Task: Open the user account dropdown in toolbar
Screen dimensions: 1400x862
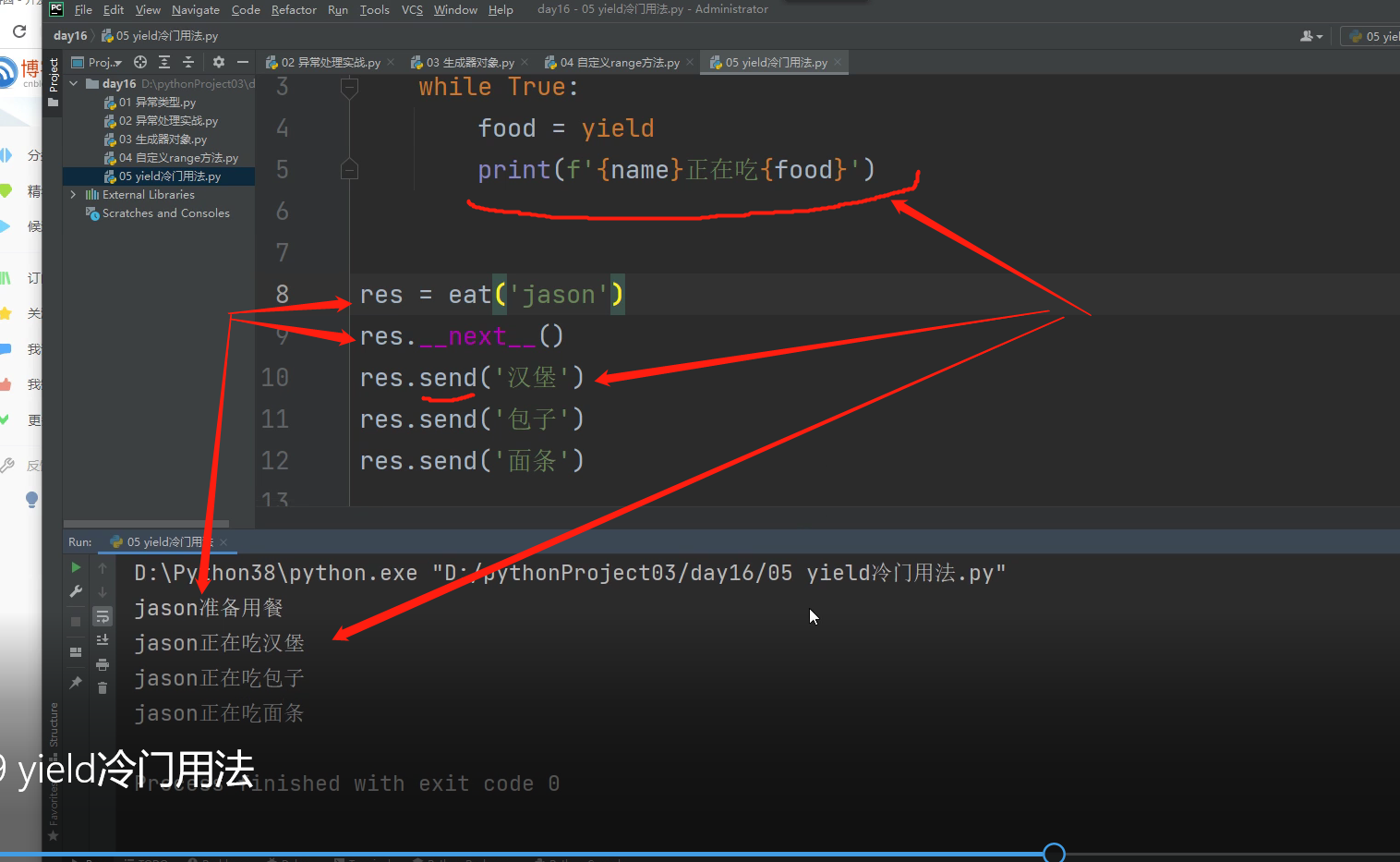Action: (x=1311, y=36)
